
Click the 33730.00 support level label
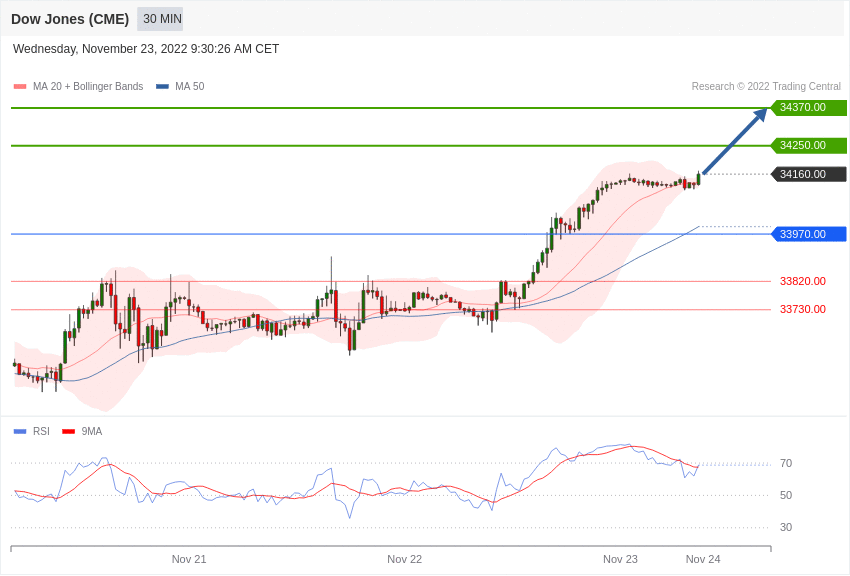point(803,309)
